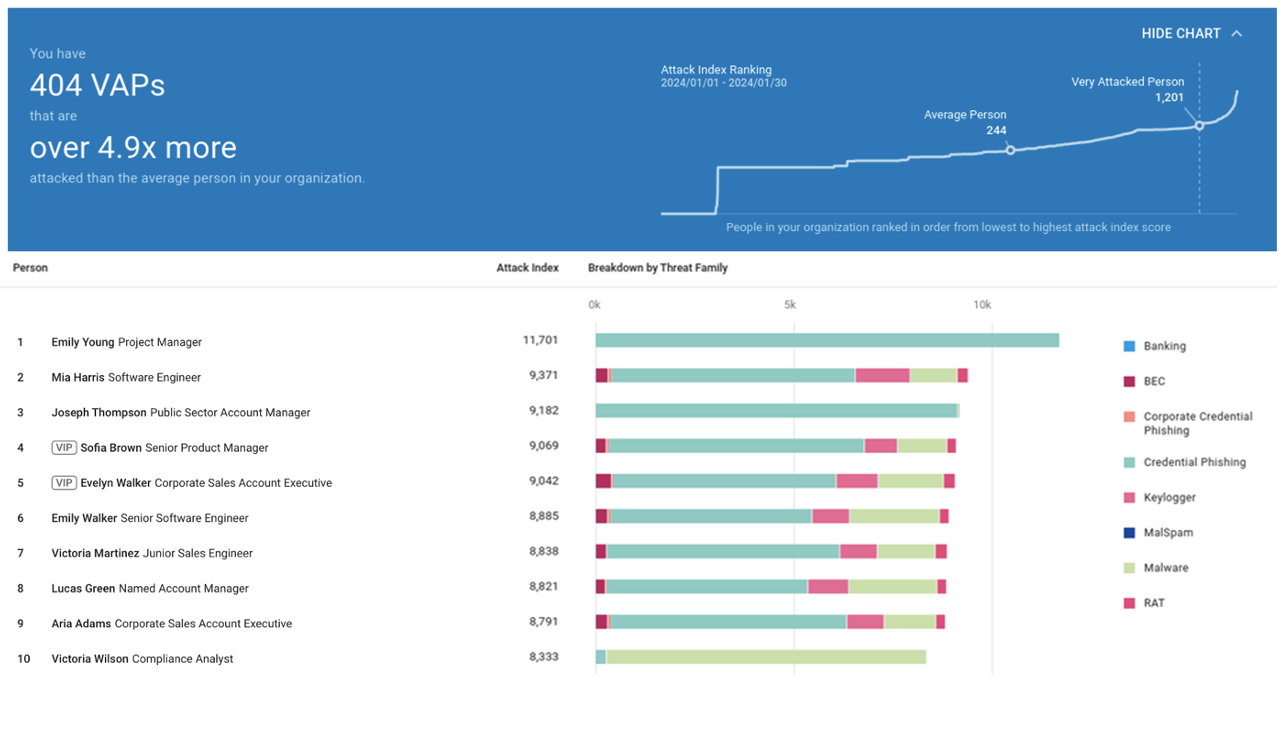The image size is (1286, 752).
Task: Select the Very Attacked Person chart marker
Action: (x=1199, y=125)
